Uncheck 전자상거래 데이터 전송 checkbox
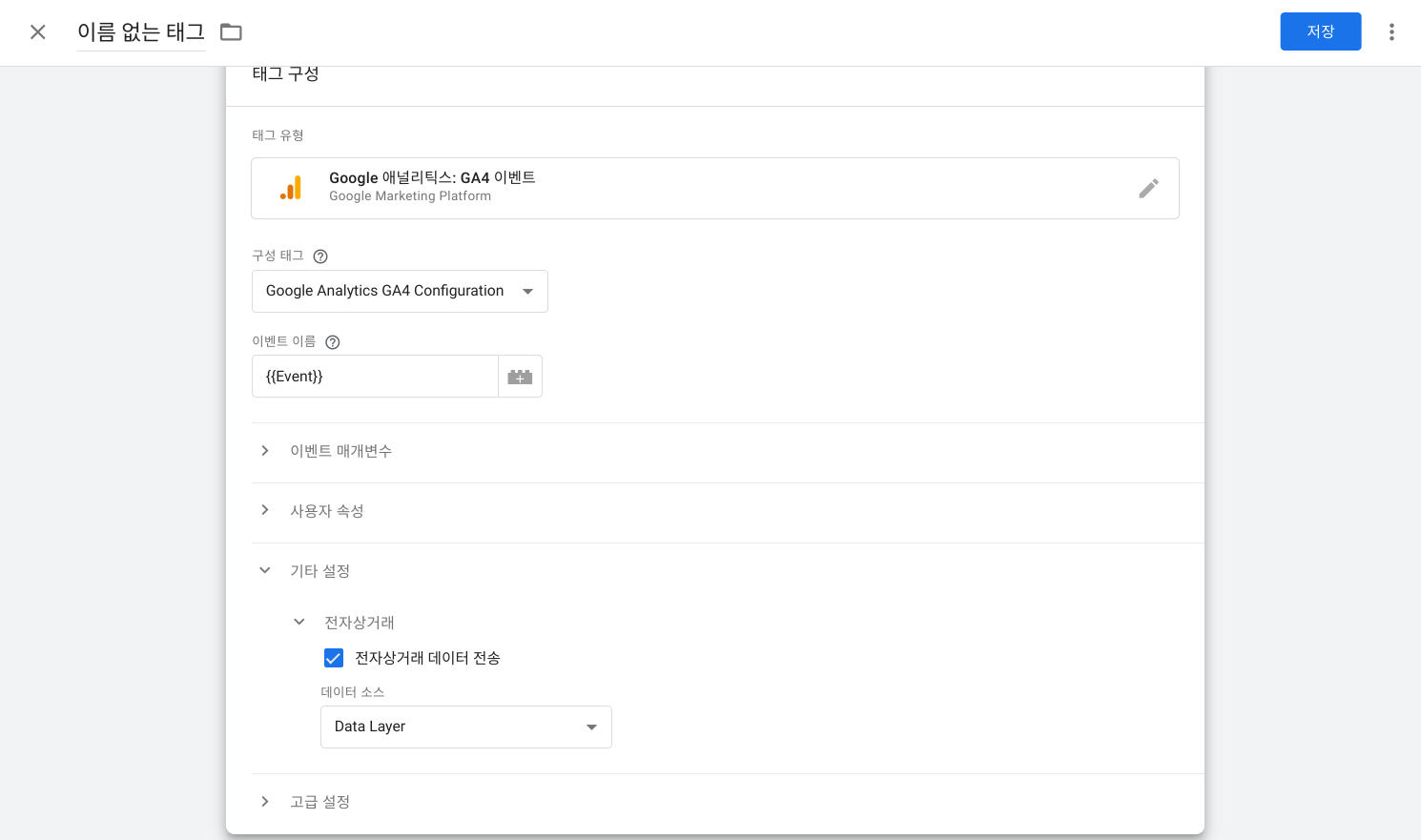The width and height of the screenshot is (1421, 840). click(x=334, y=658)
